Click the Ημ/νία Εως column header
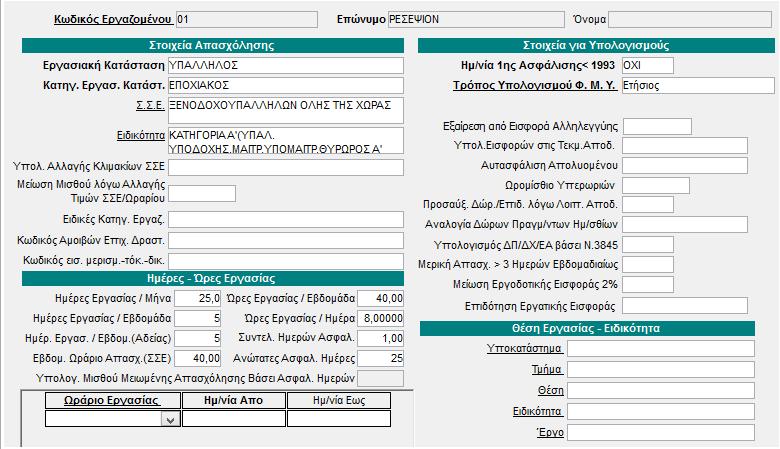This screenshot has height=449, width=780. point(339,400)
